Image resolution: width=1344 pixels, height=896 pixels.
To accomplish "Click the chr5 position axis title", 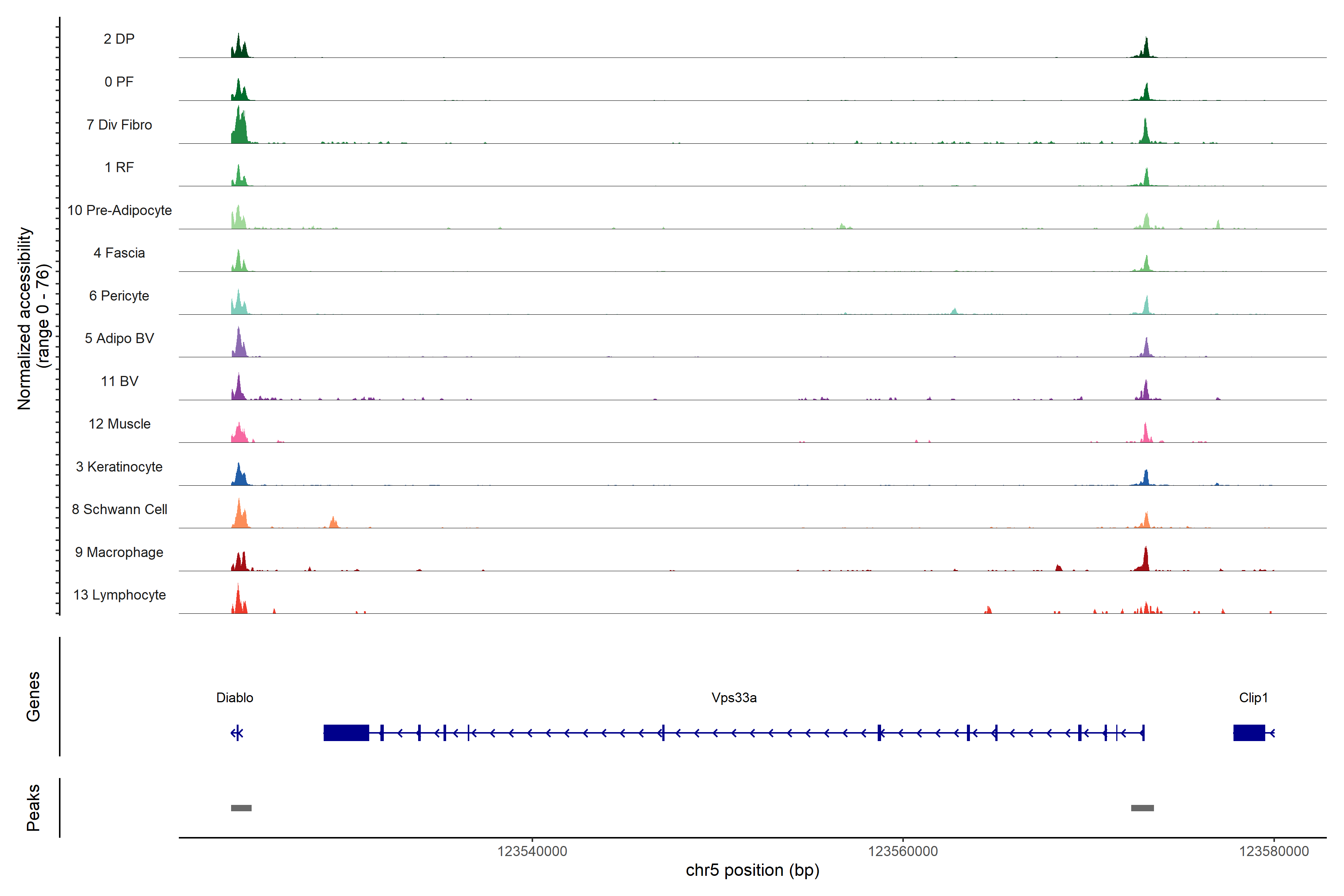I will point(752,870).
